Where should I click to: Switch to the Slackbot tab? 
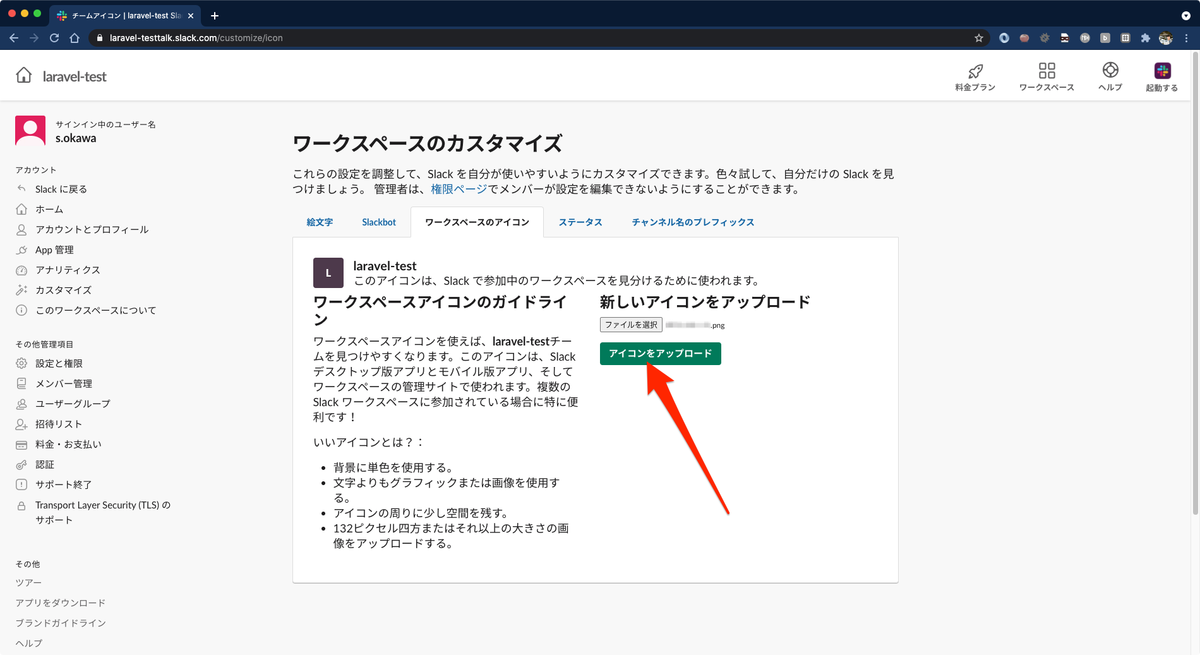click(x=378, y=222)
